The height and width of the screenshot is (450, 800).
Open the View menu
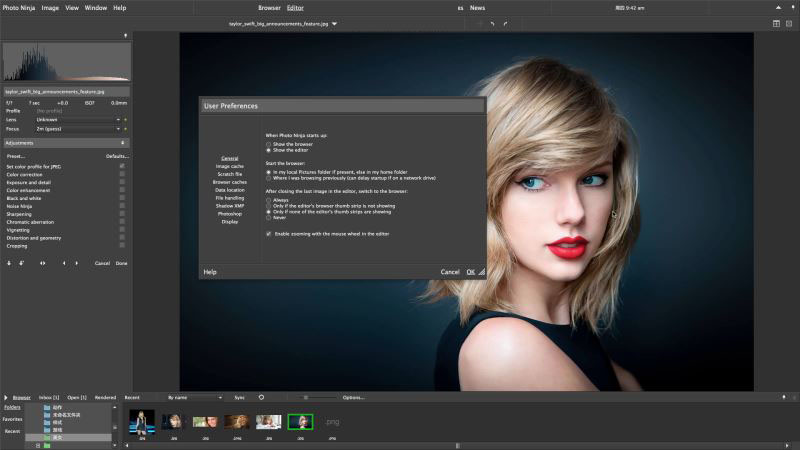[x=72, y=8]
